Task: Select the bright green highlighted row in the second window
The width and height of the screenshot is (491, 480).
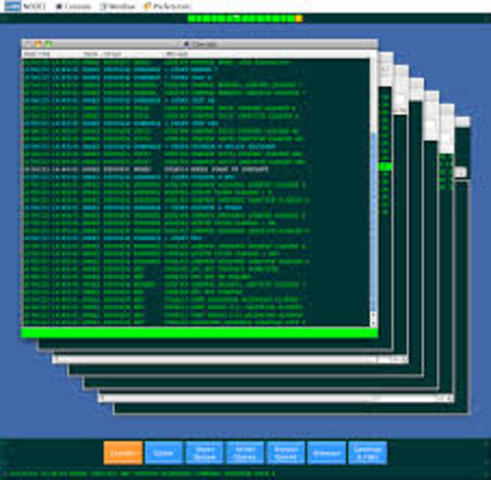Action: [385, 166]
